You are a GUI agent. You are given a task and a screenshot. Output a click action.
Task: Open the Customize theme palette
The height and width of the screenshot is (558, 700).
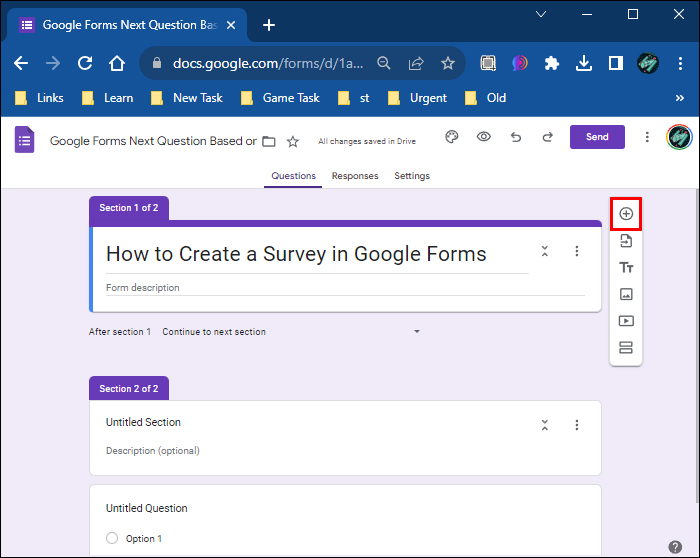click(x=452, y=137)
